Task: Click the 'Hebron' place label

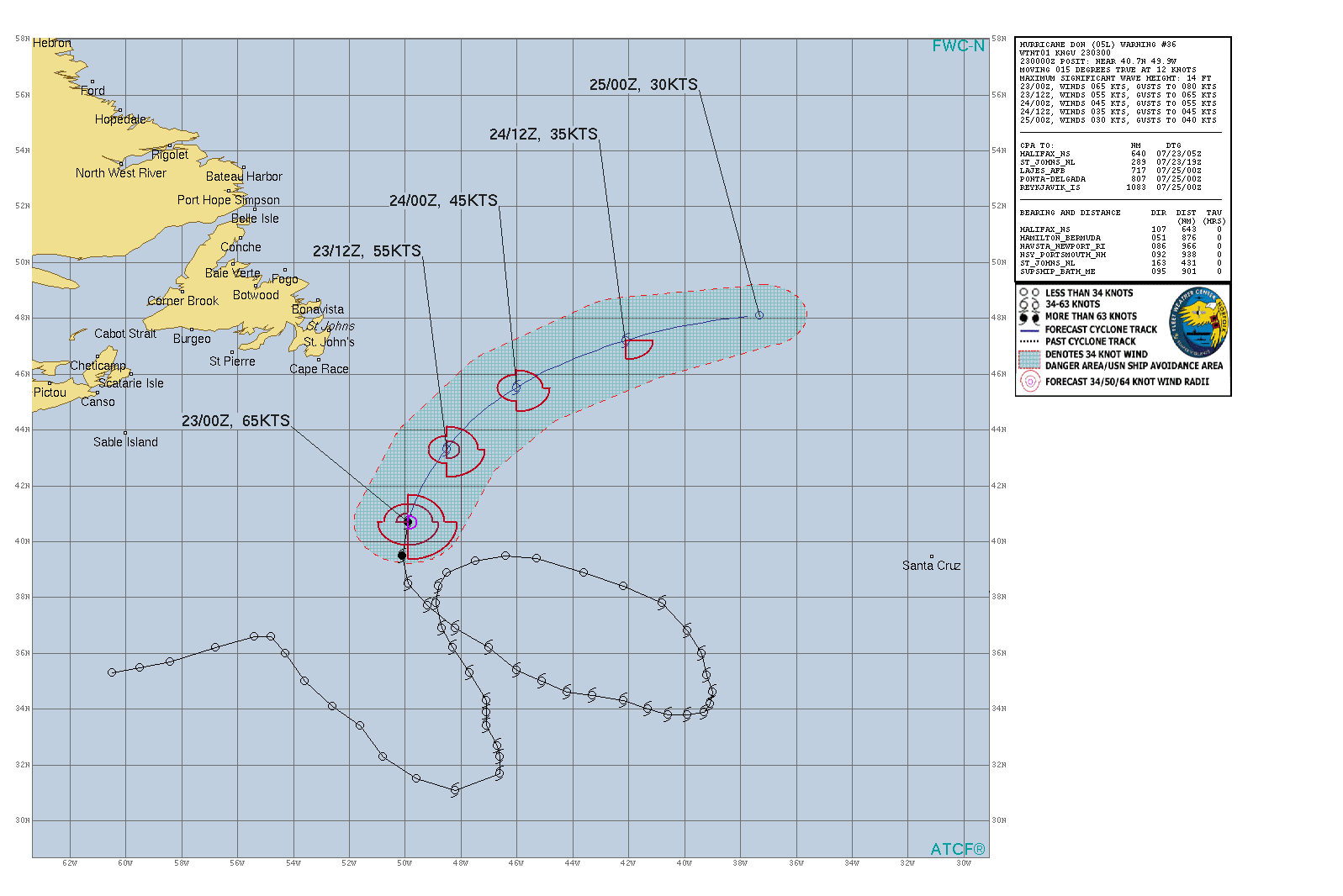Action: pos(52,43)
